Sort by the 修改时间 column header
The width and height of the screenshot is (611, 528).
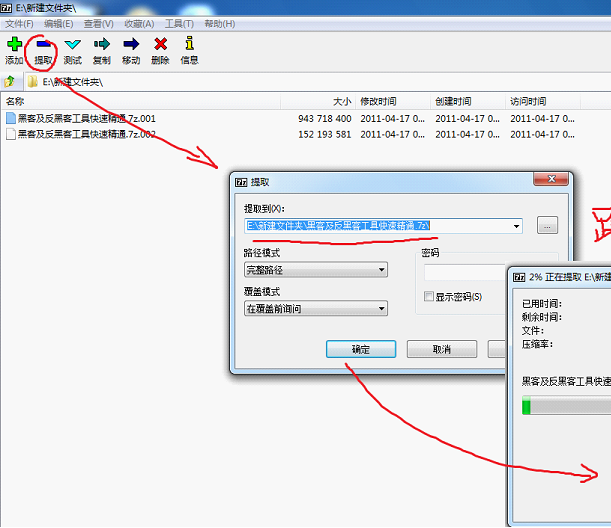click(393, 102)
